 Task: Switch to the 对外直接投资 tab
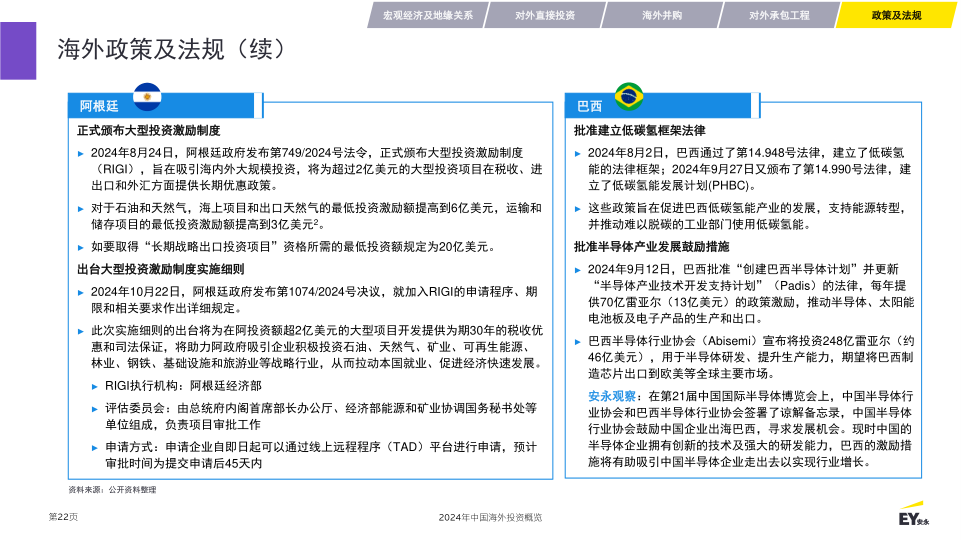pos(545,15)
